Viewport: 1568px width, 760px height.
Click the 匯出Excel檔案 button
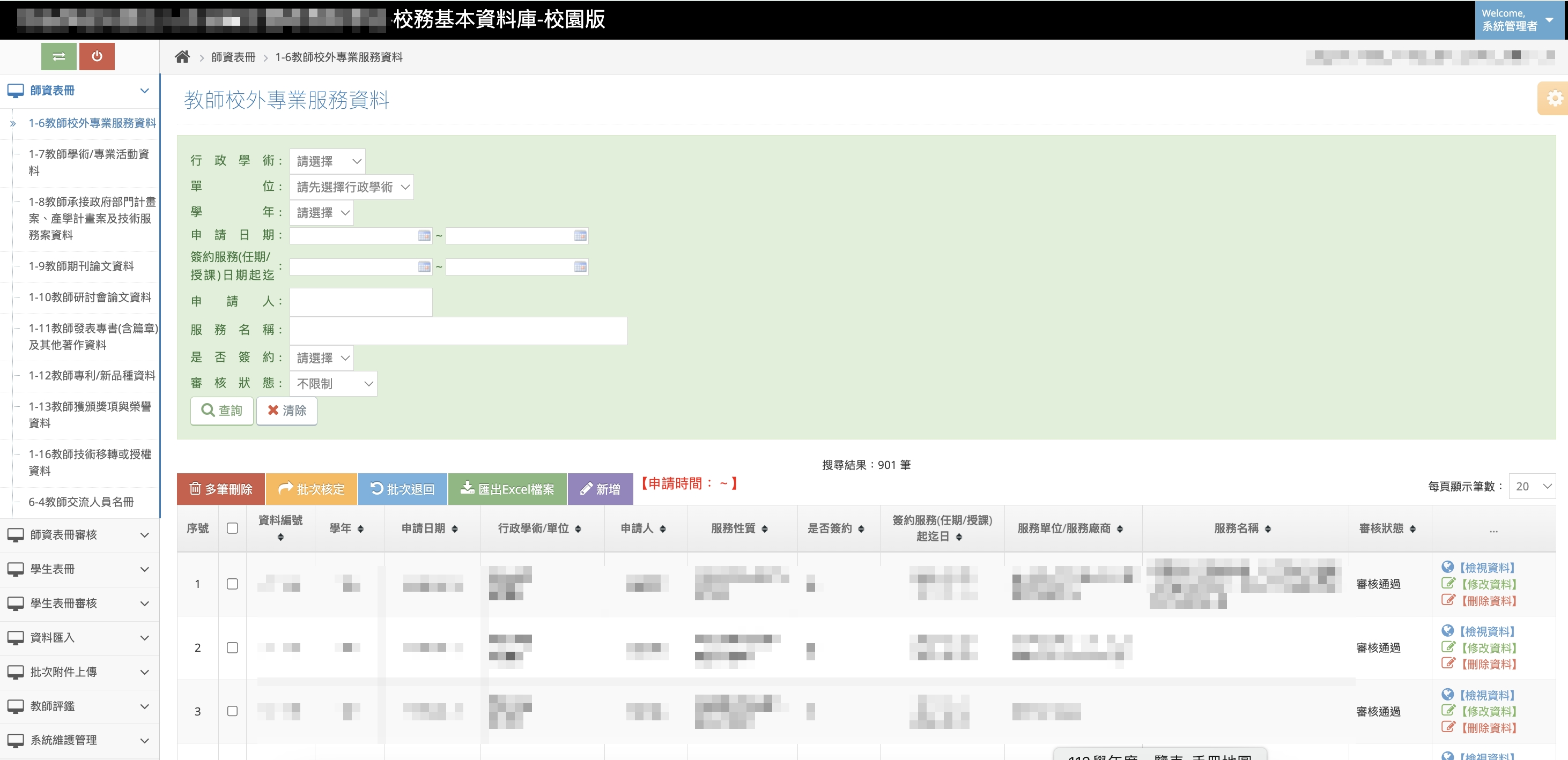click(507, 490)
